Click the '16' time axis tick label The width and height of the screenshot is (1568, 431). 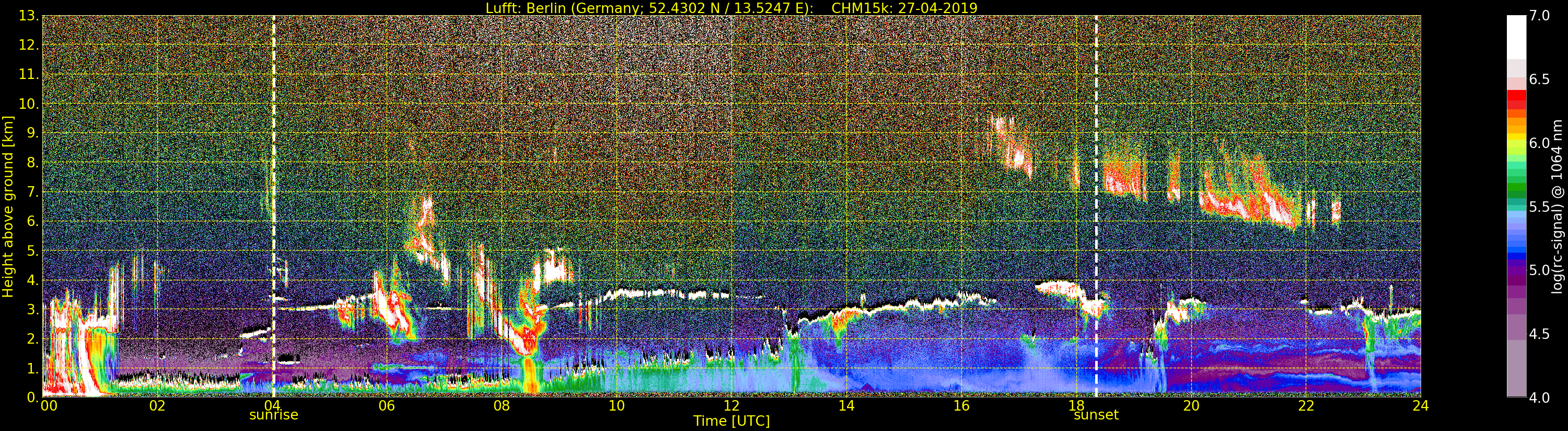click(961, 405)
